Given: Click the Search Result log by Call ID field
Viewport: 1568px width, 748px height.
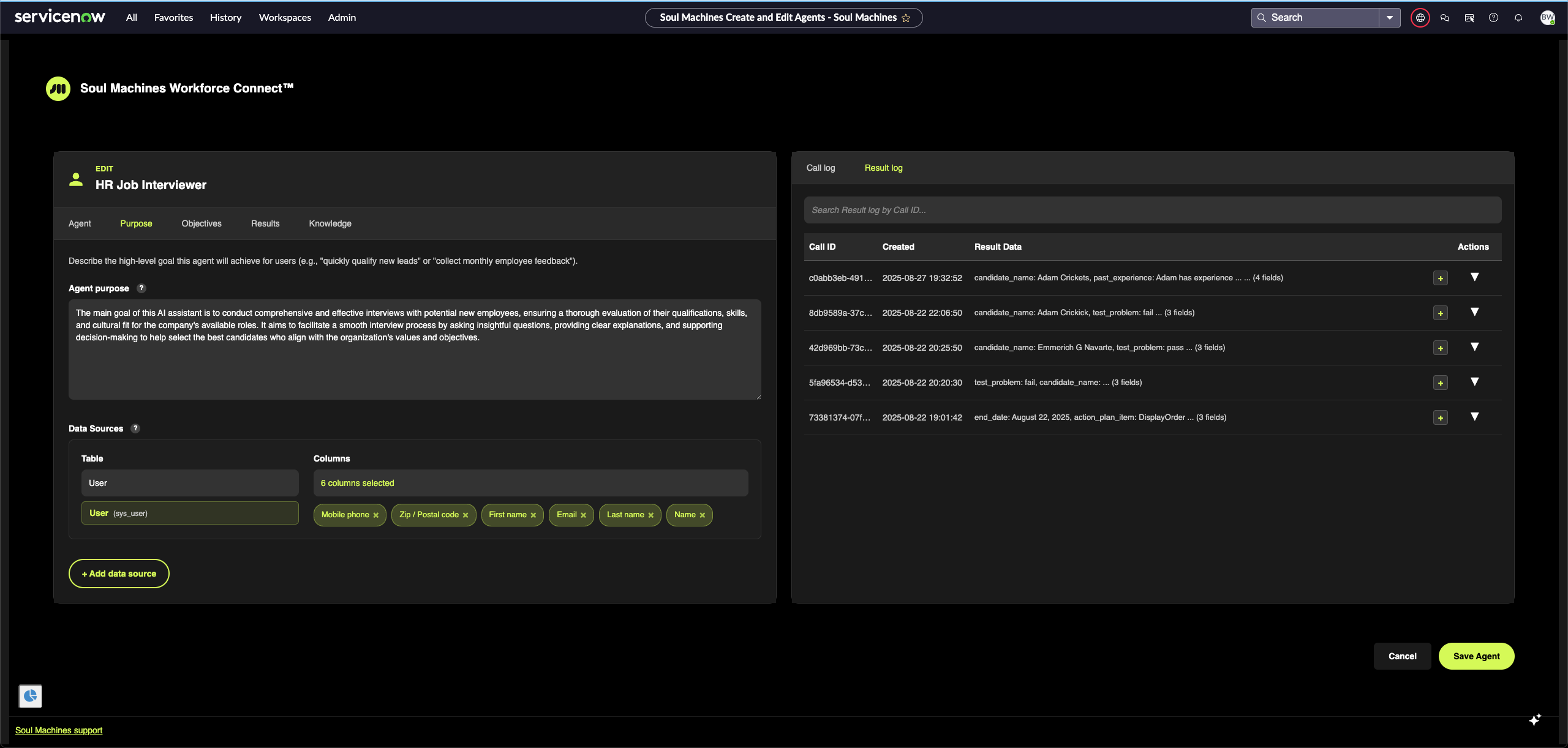Looking at the screenshot, I should click(1151, 209).
